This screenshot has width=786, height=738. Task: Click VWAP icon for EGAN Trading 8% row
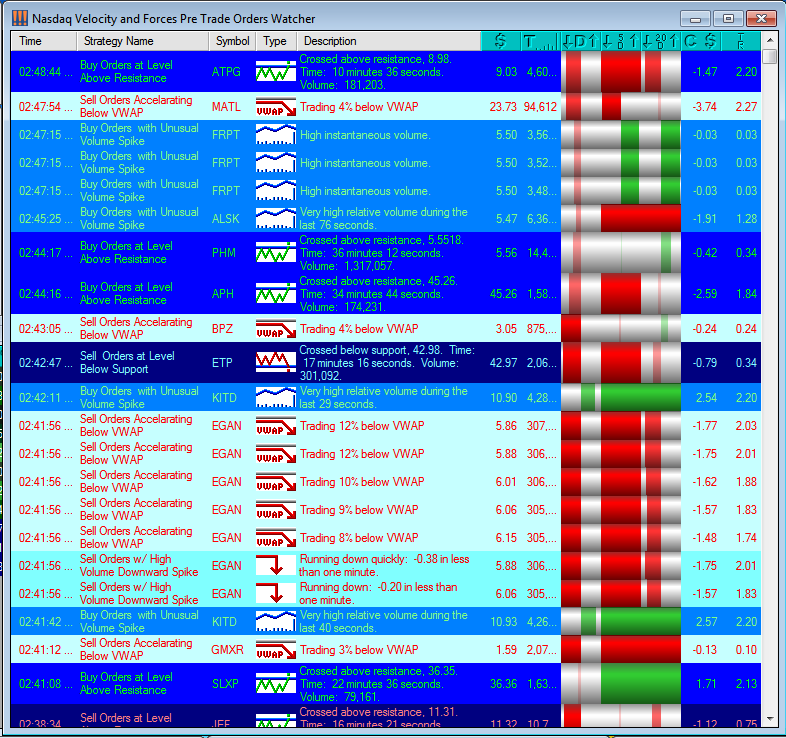(276, 538)
